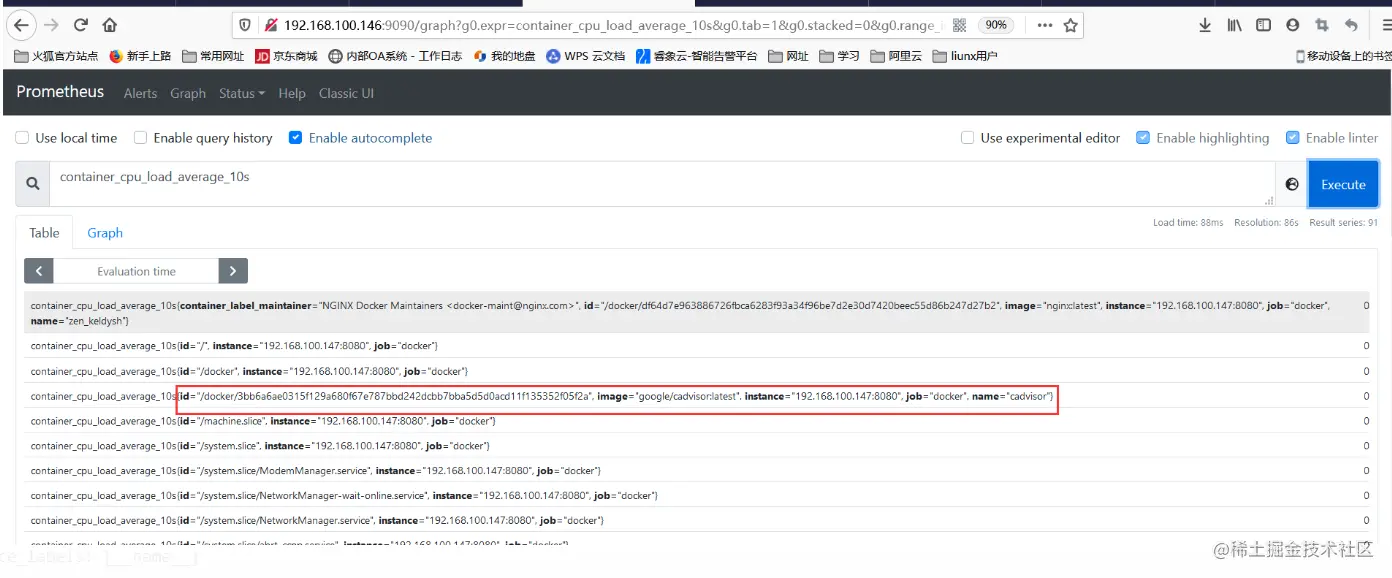The height and width of the screenshot is (578, 1392).
Task: Open the WPS 云文档 bookmark
Action: (586, 56)
